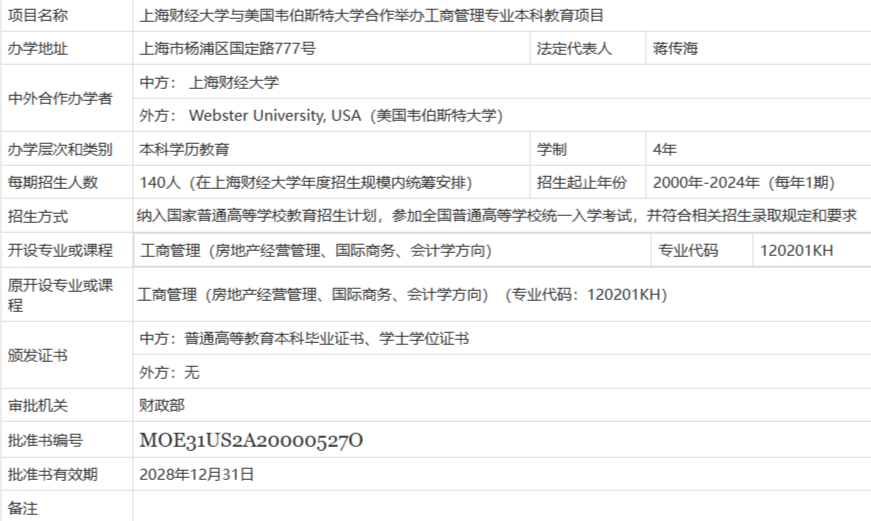This screenshot has width=871, height=521.
Task: Select the 140人 enrollment text
Action: coord(306,182)
